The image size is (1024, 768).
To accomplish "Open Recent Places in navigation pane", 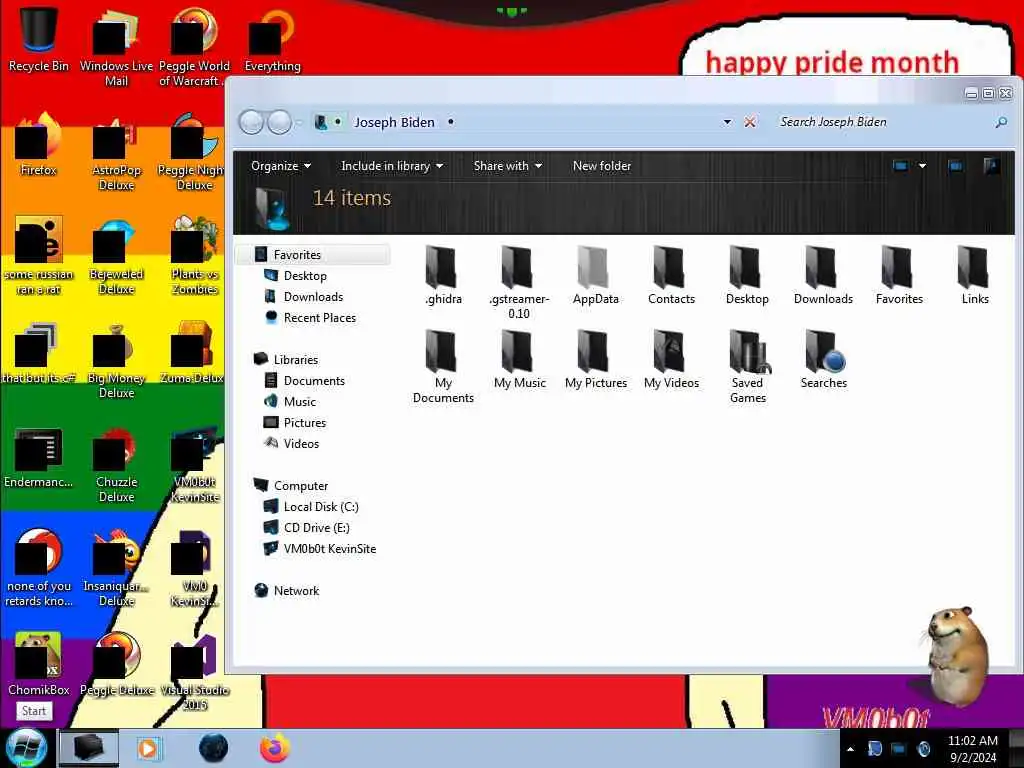I will pyautogui.click(x=319, y=317).
